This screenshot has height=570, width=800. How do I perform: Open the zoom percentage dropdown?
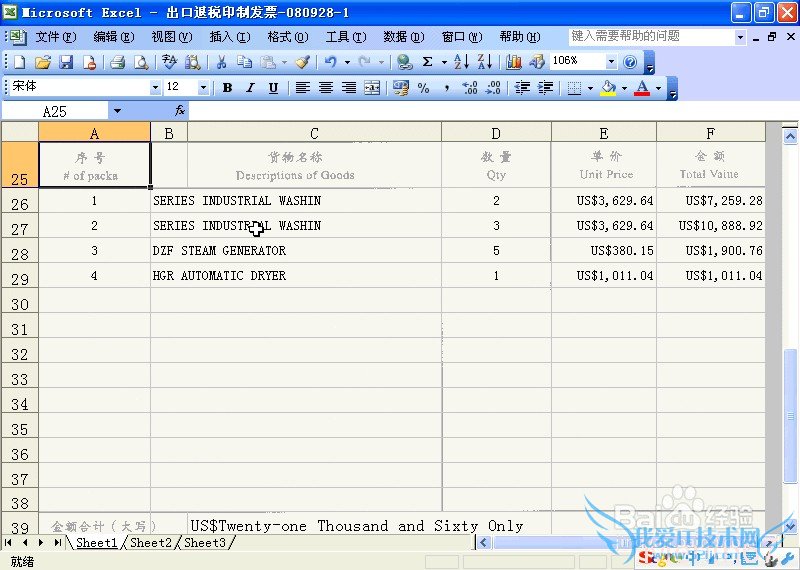(x=610, y=61)
